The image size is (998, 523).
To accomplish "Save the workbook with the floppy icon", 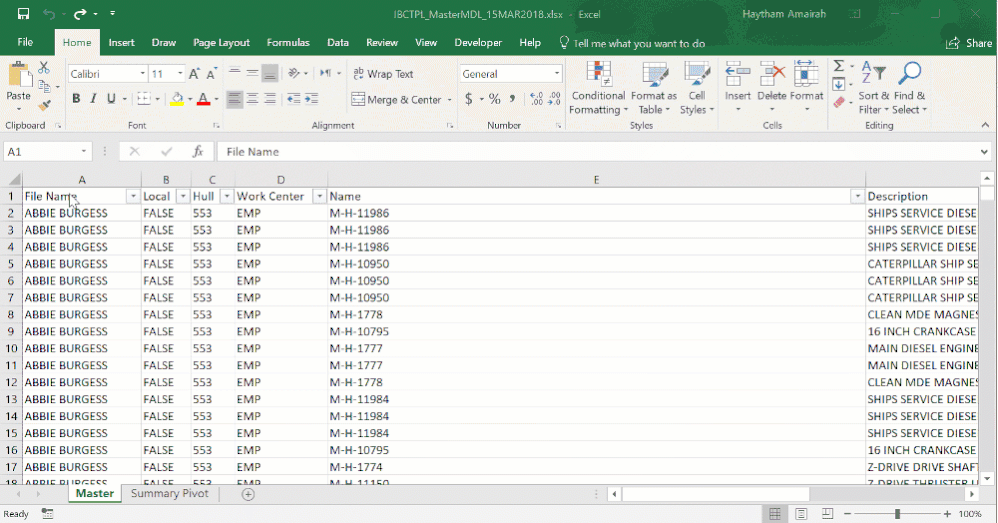I will coord(24,13).
